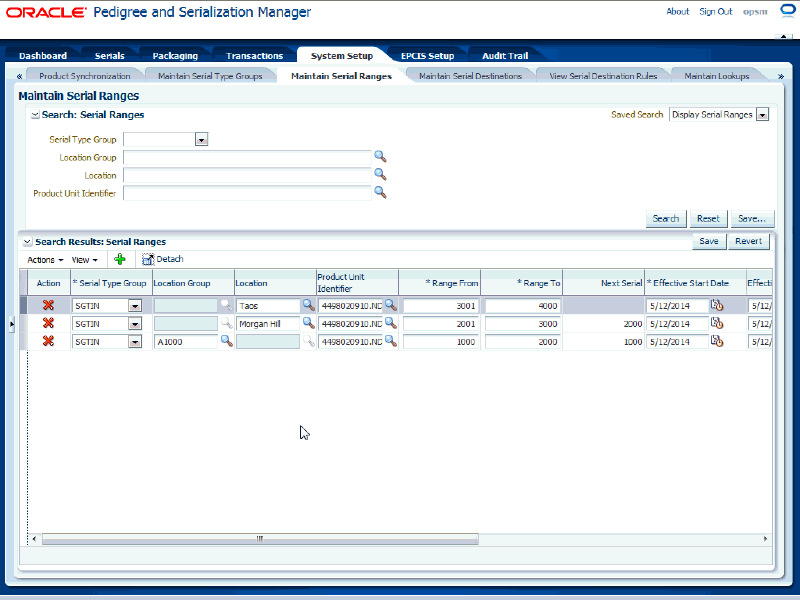This screenshot has height=600, width=800.
Task: Collapse the Search: Serial Ranges section
Action: 35,115
